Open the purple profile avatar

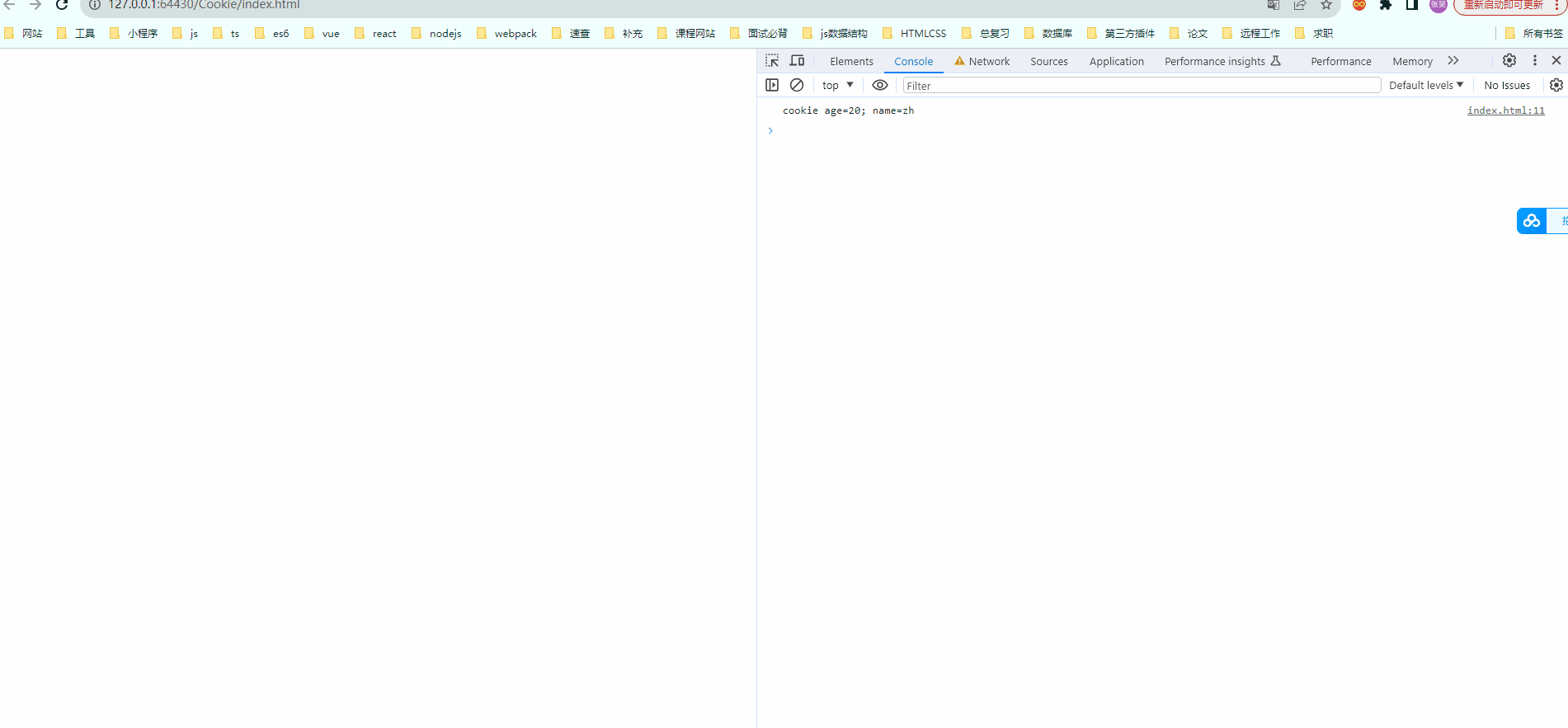(x=1439, y=5)
